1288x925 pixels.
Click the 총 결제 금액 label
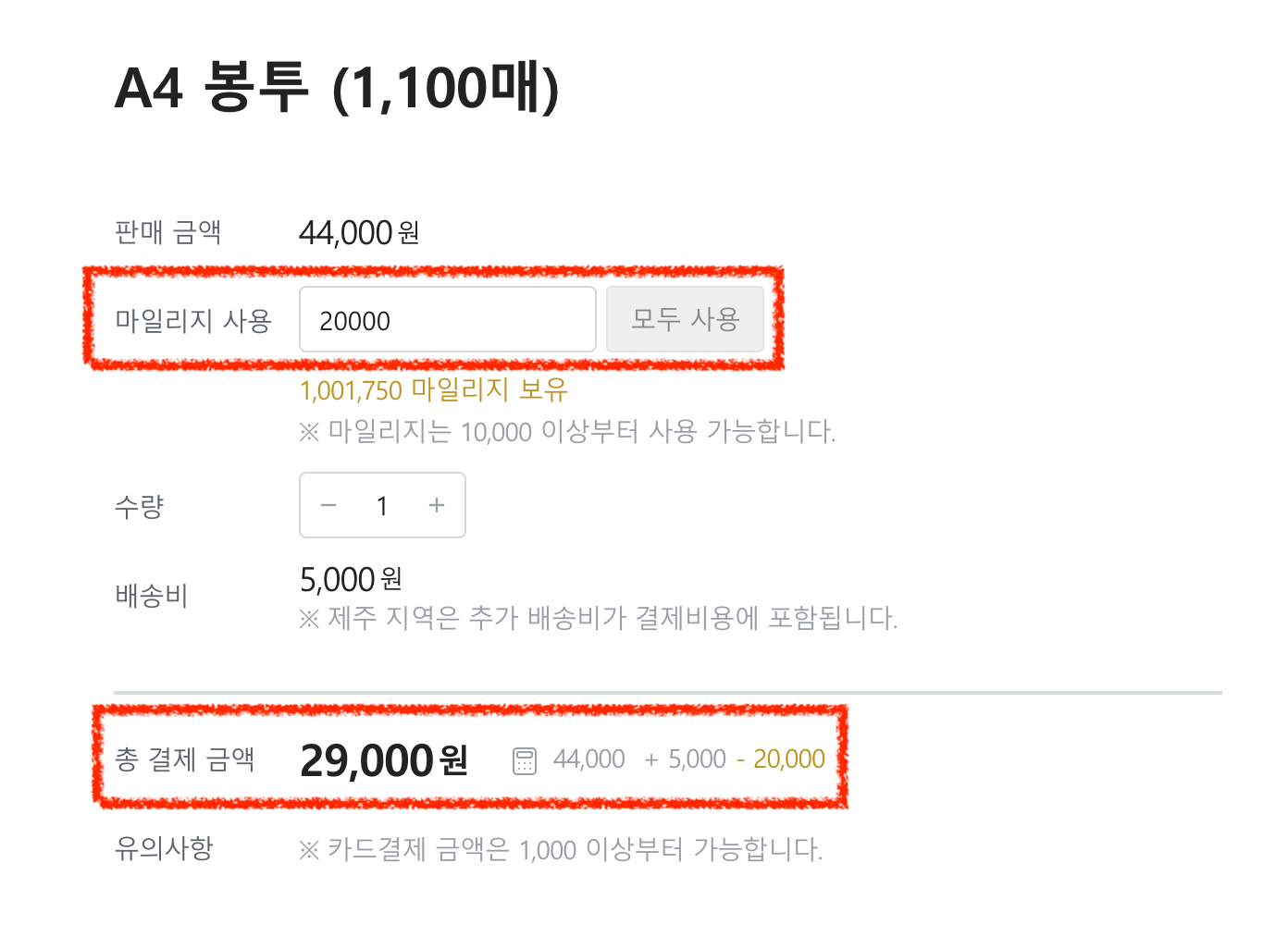(x=184, y=759)
